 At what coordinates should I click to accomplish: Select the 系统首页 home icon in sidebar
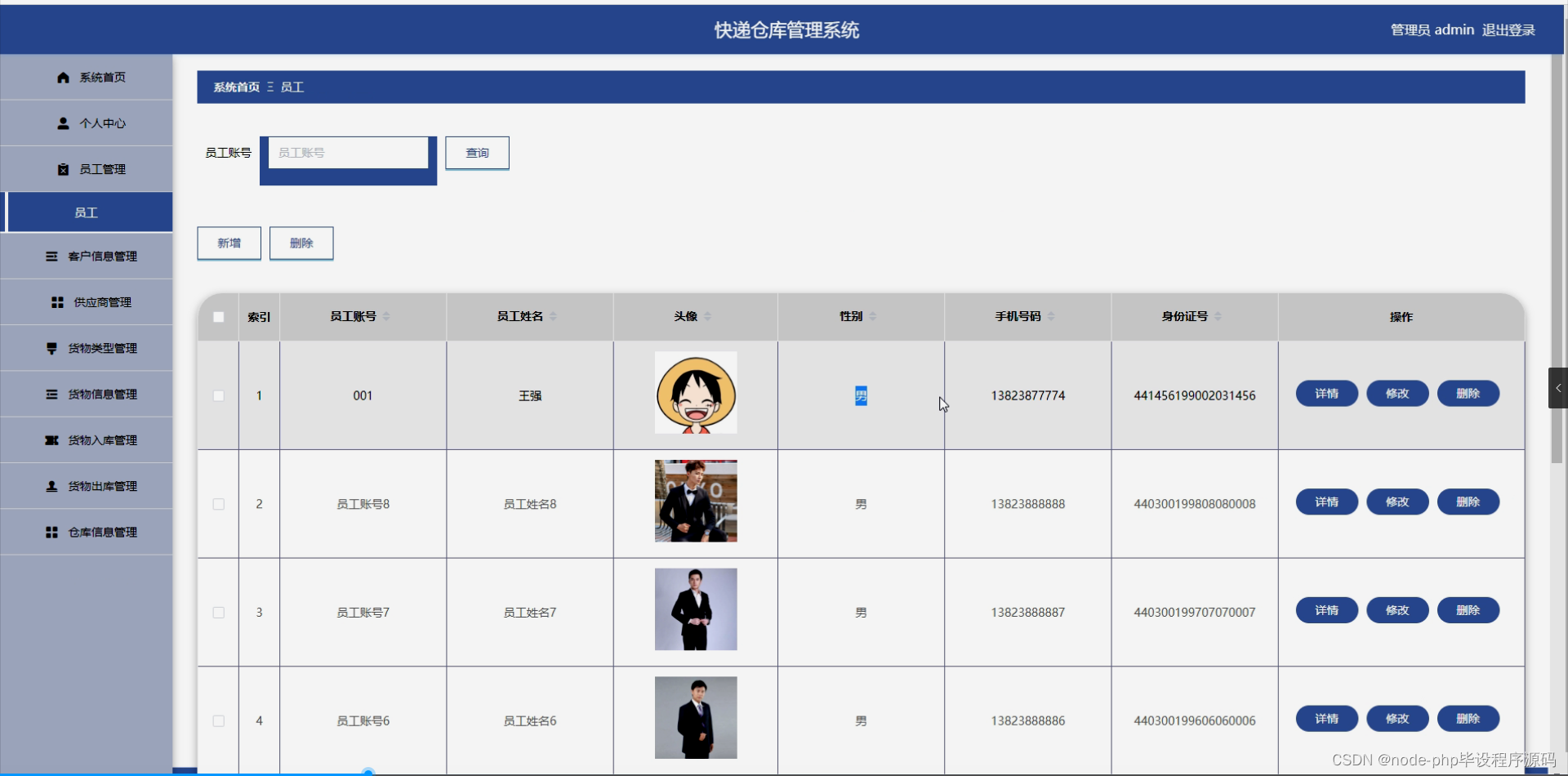[x=63, y=77]
